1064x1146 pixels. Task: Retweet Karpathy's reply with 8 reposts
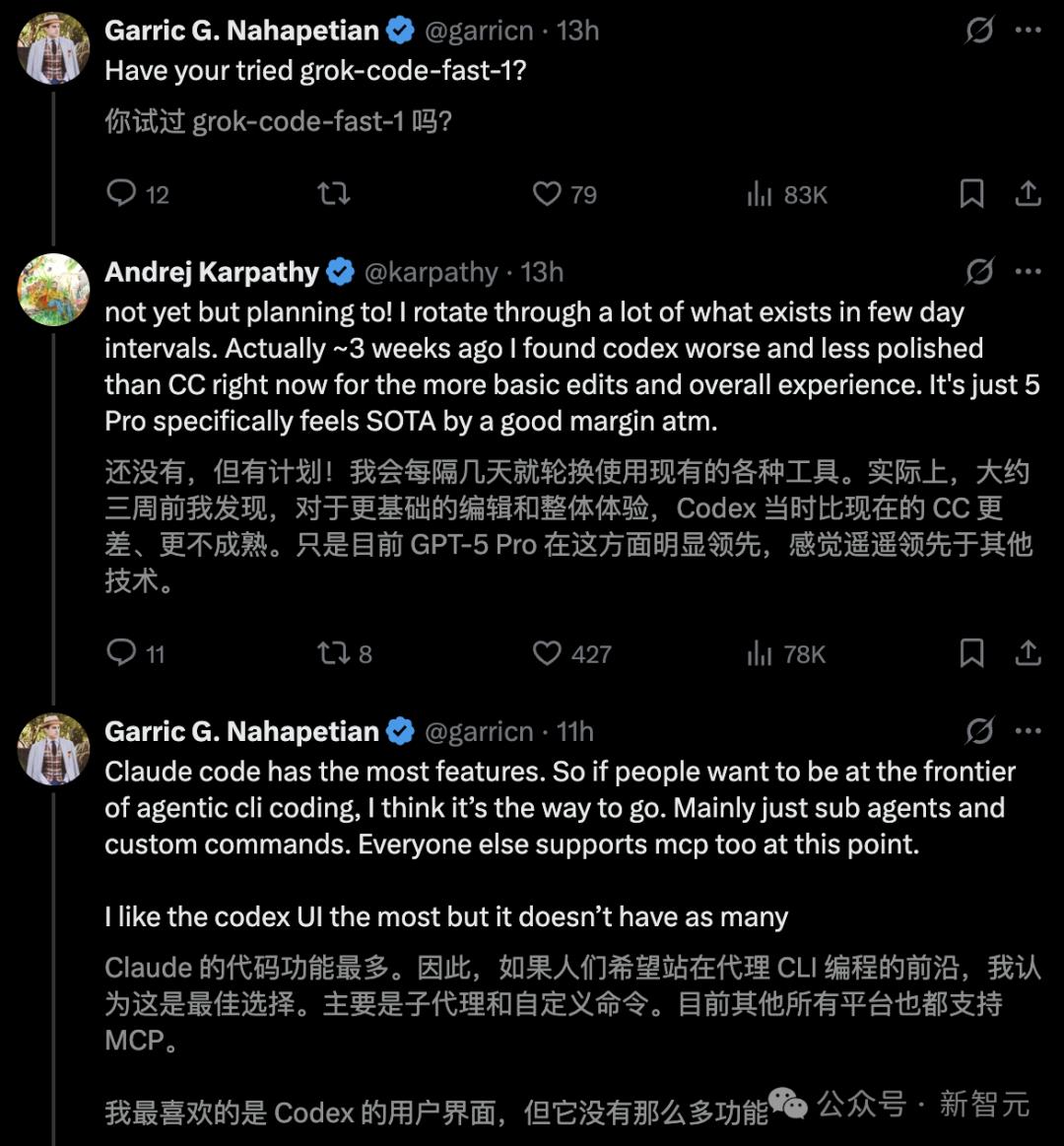tap(334, 652)
